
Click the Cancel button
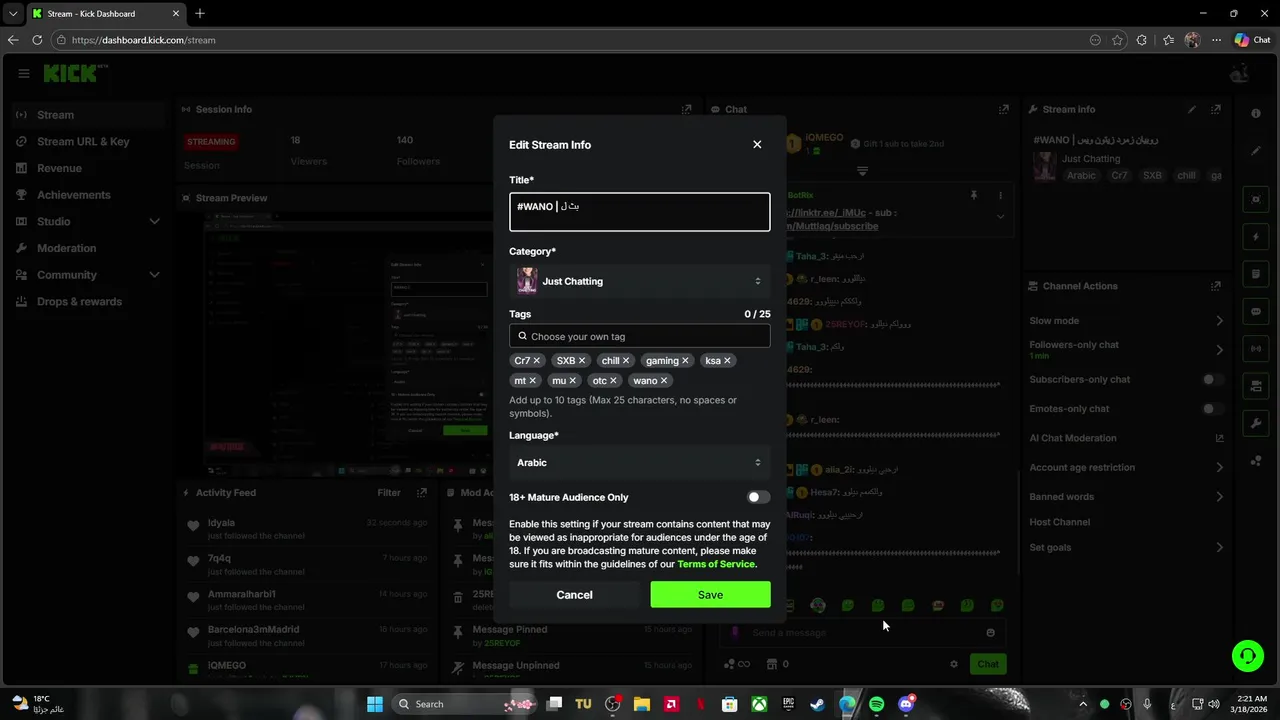574,595
